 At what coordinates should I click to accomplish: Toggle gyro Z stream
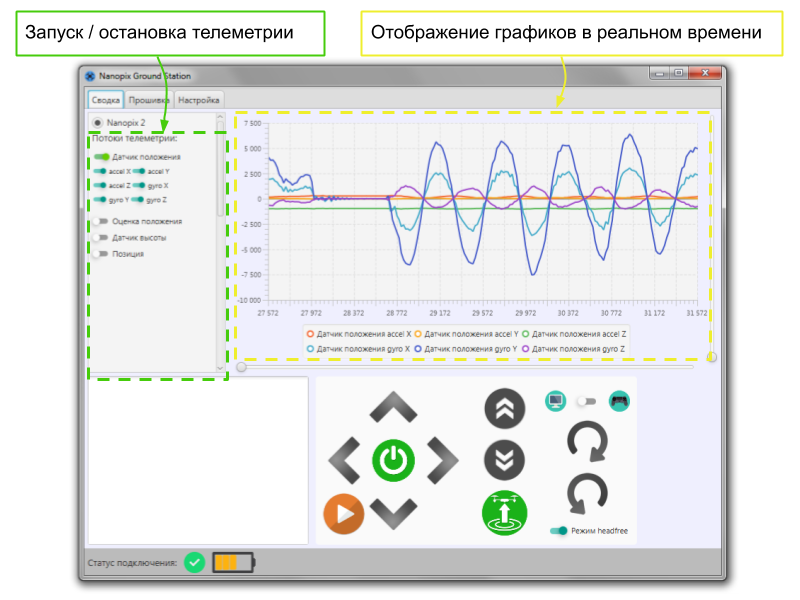point(138,199)
